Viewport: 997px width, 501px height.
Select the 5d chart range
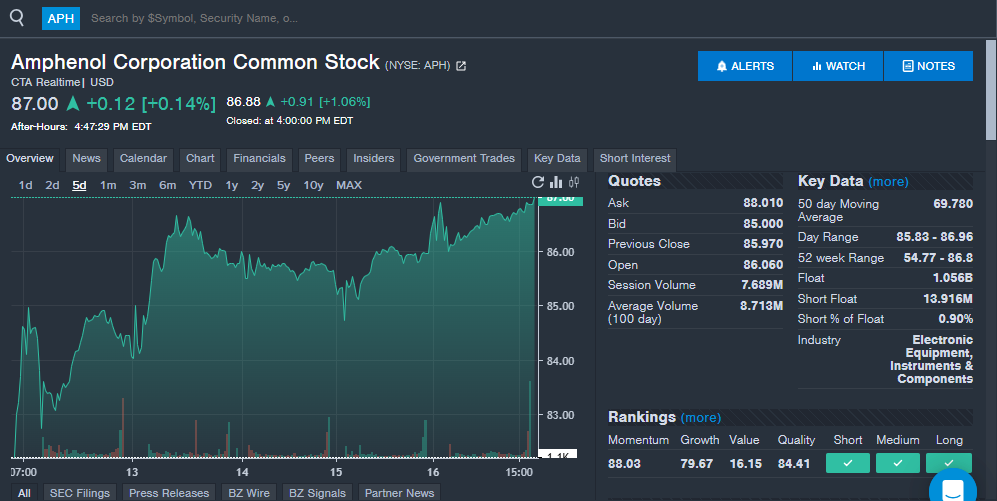79,185
